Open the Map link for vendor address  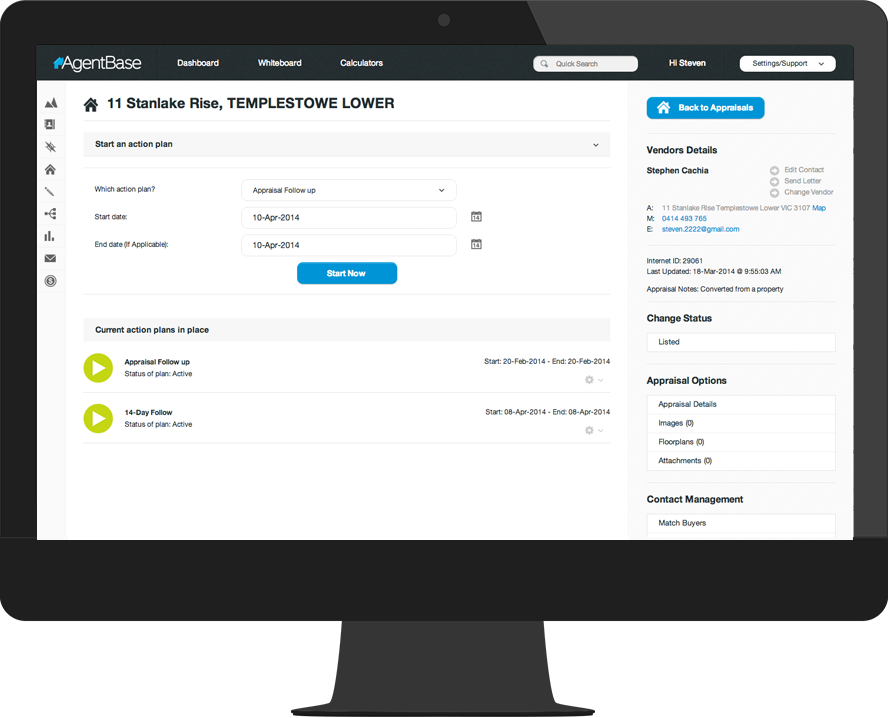click(x=819, y=208)
